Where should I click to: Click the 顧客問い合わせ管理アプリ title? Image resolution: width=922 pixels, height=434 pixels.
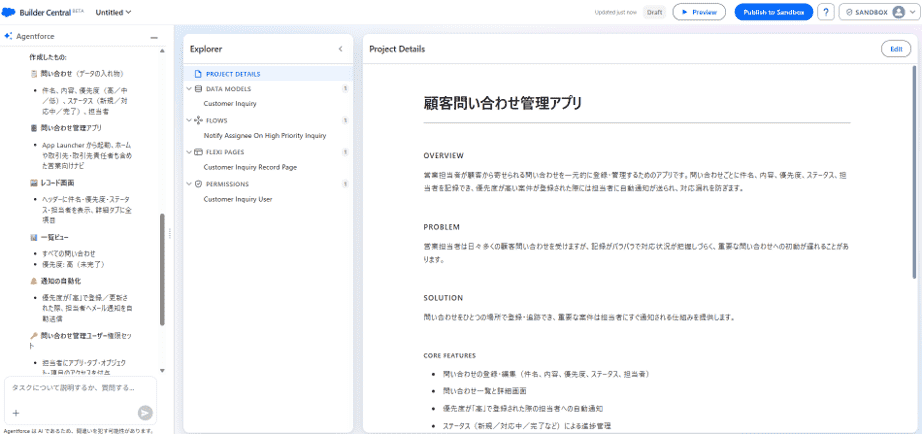coord(503,104)
